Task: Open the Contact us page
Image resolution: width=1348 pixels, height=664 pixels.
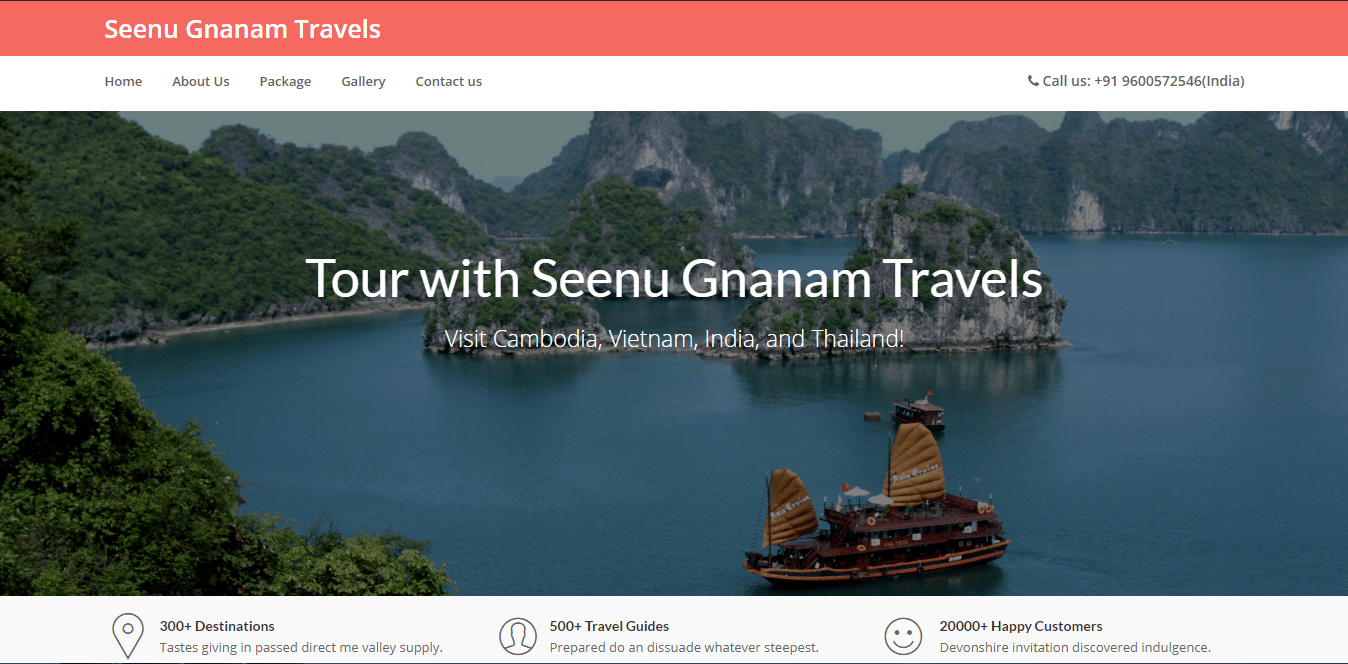Action: coord(449,82)
